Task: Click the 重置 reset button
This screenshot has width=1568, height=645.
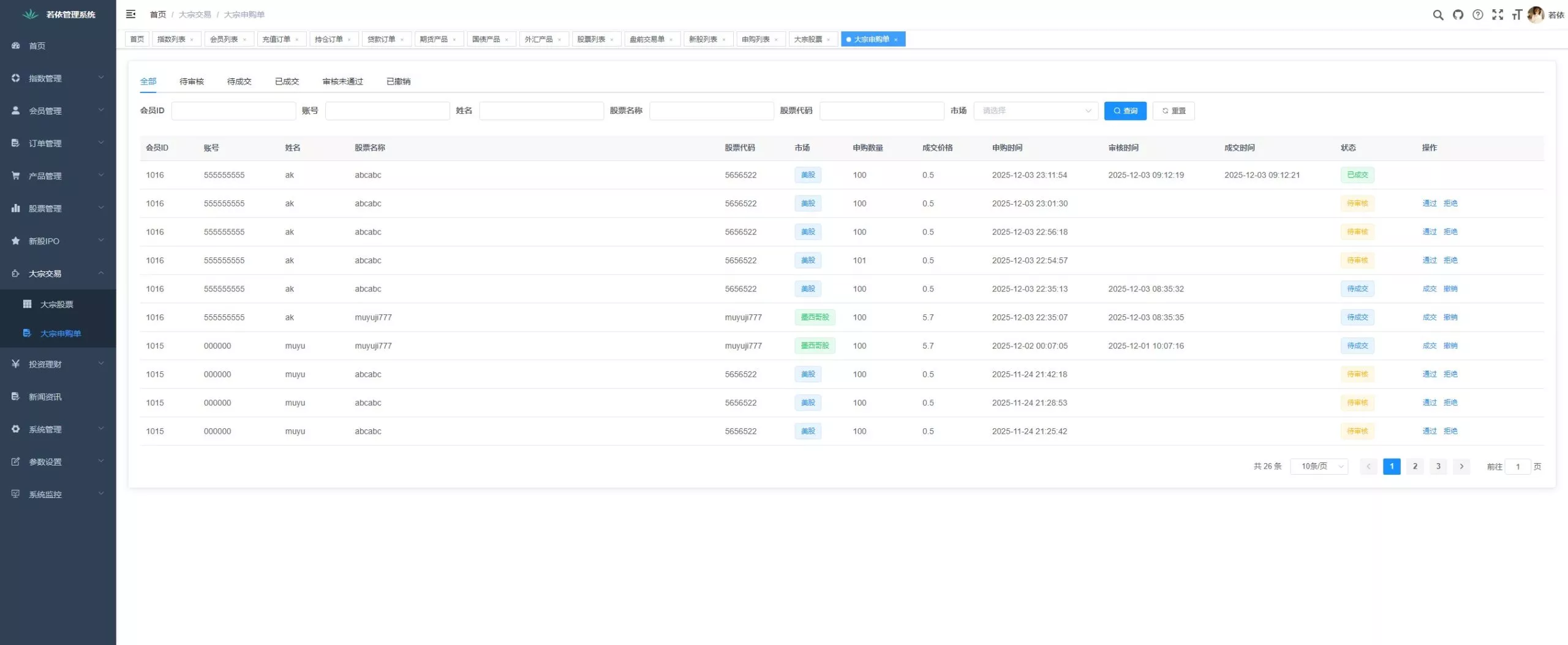Action: (1173, 111)
